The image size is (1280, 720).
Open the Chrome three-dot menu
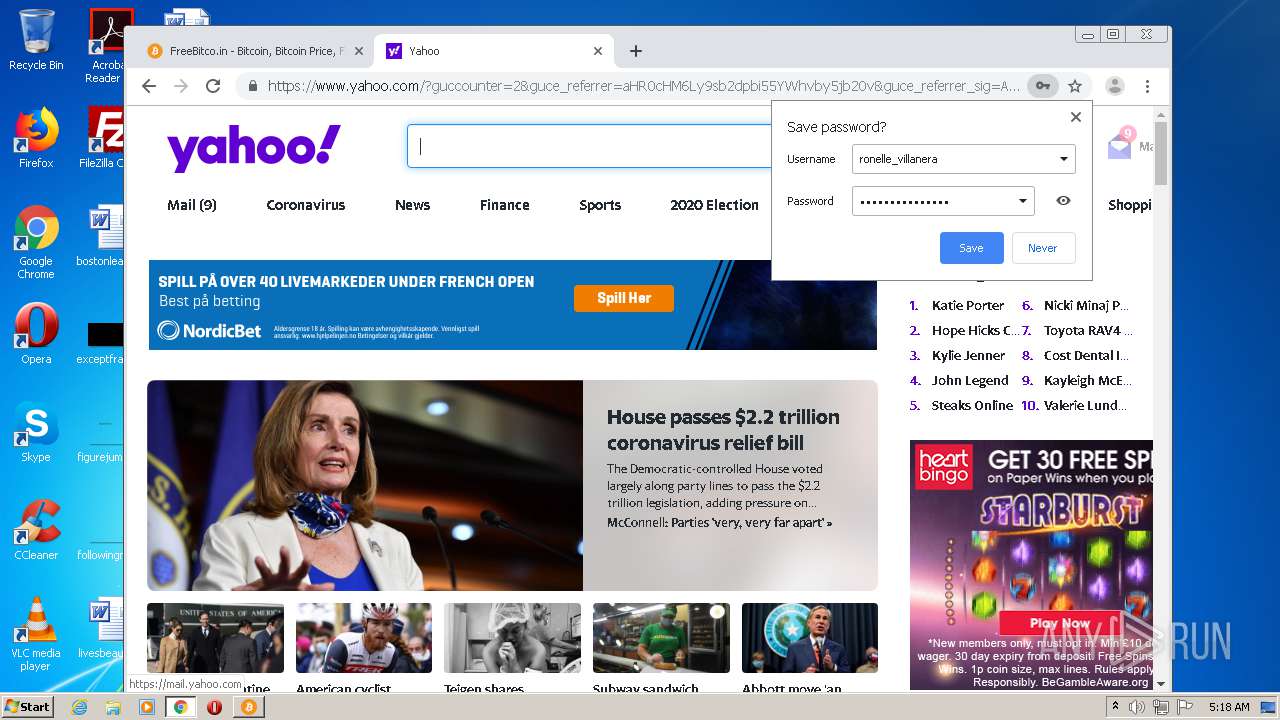click(1147, 86)
